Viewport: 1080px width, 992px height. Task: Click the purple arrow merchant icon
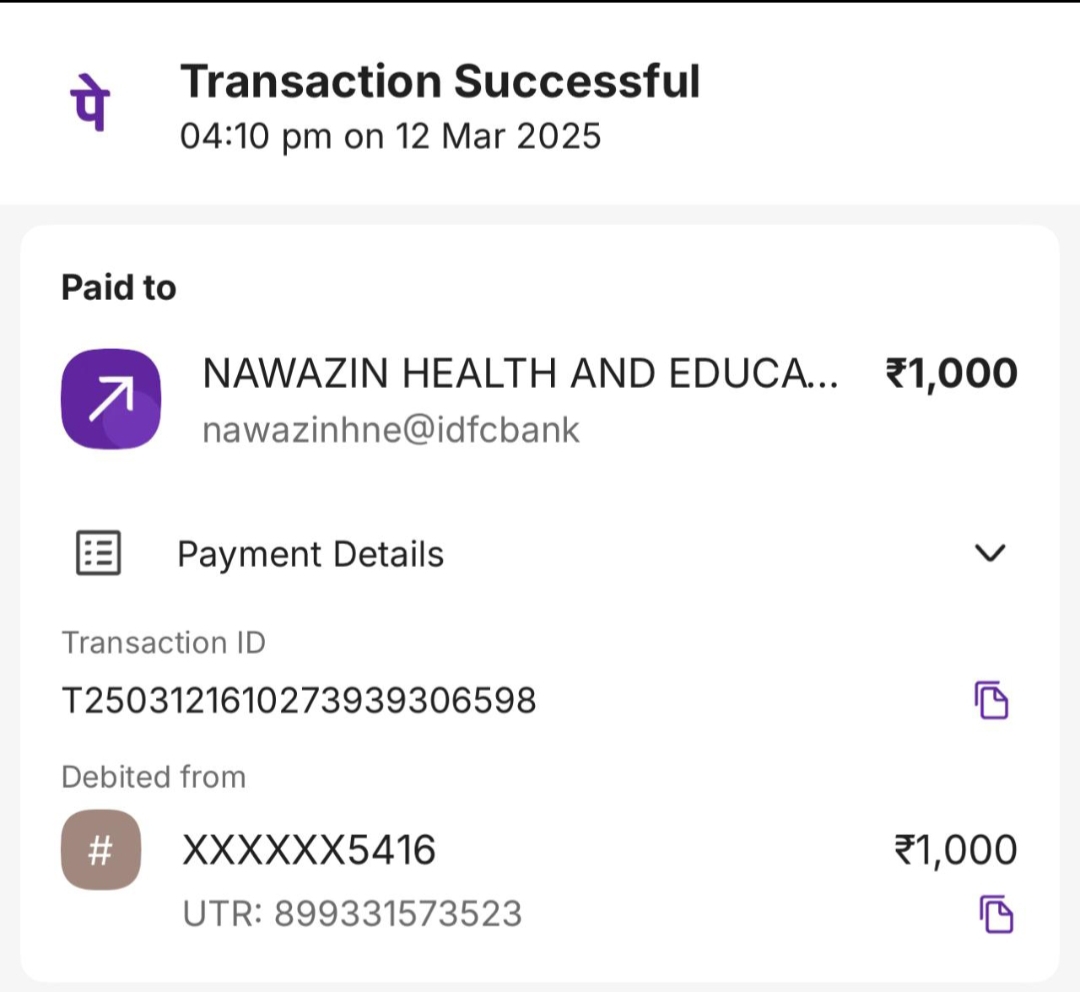(110, 399)
